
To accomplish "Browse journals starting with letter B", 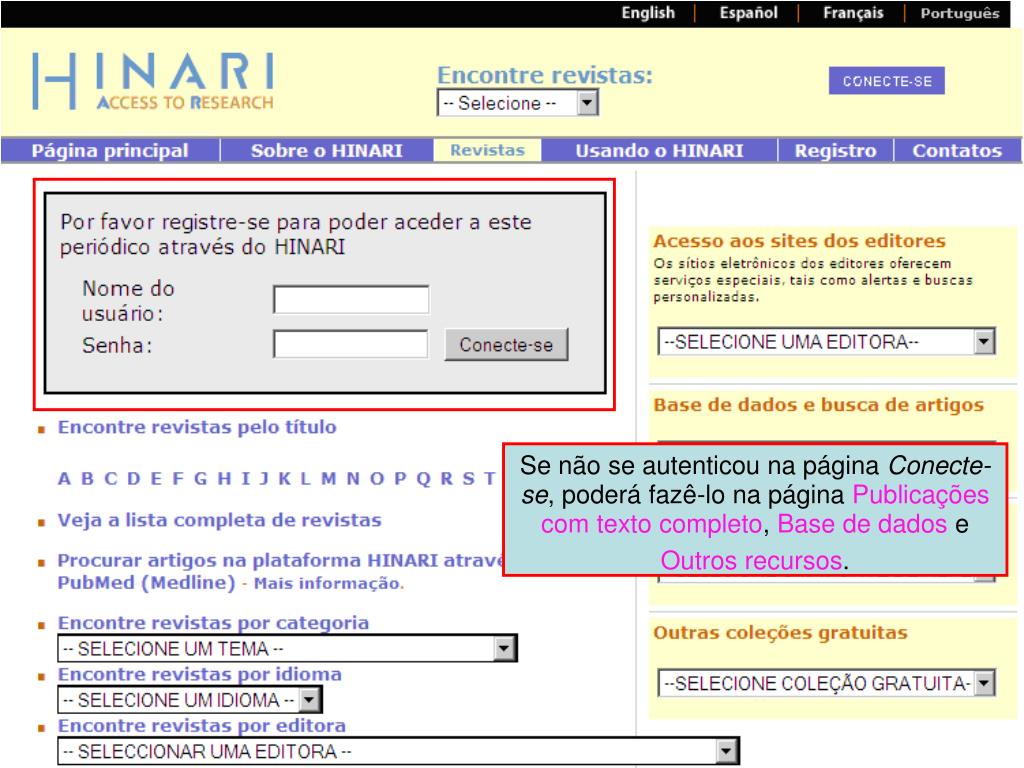I will tap(87, 479).
